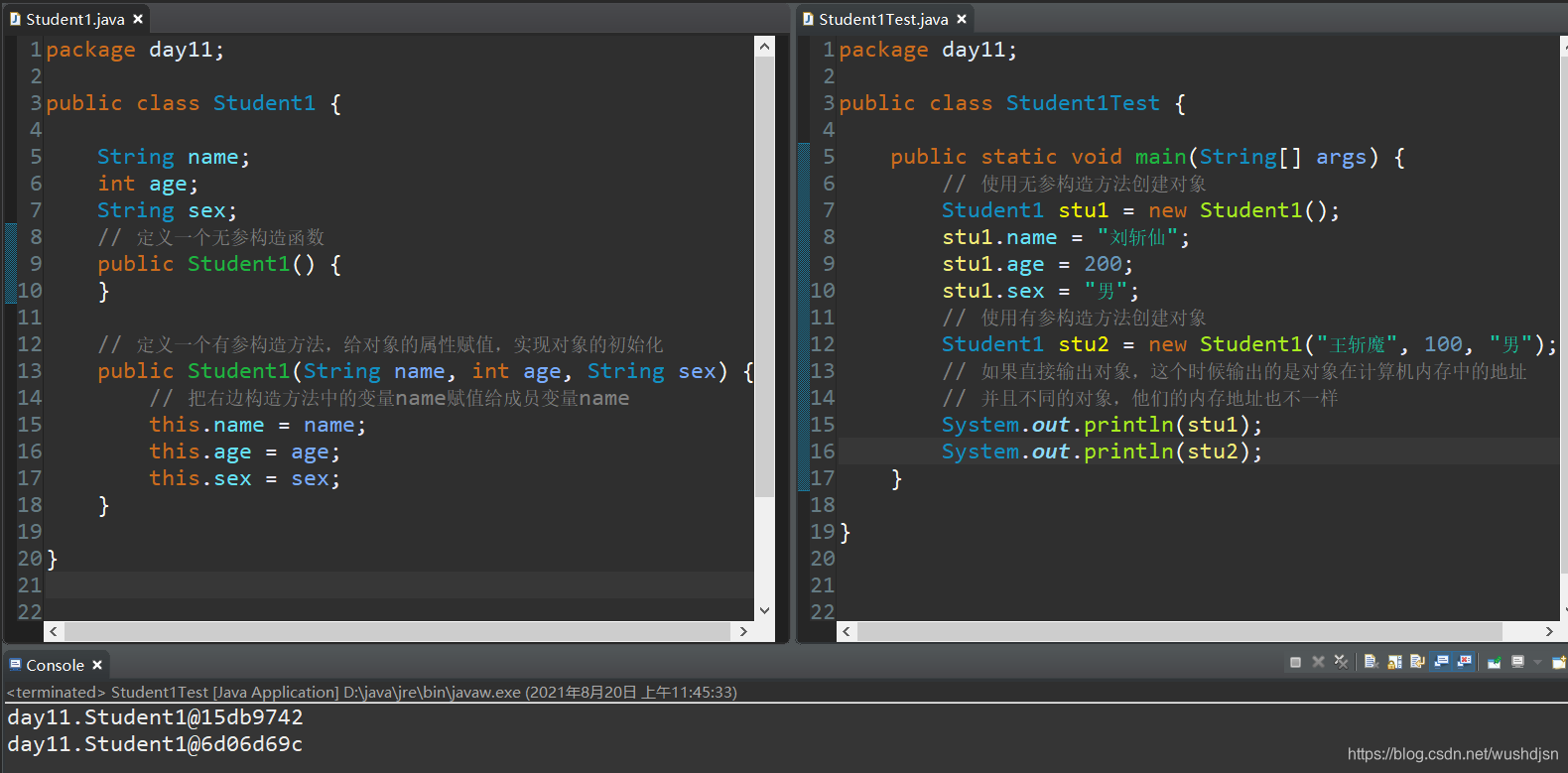Select the Console tab

coord(55,665)
